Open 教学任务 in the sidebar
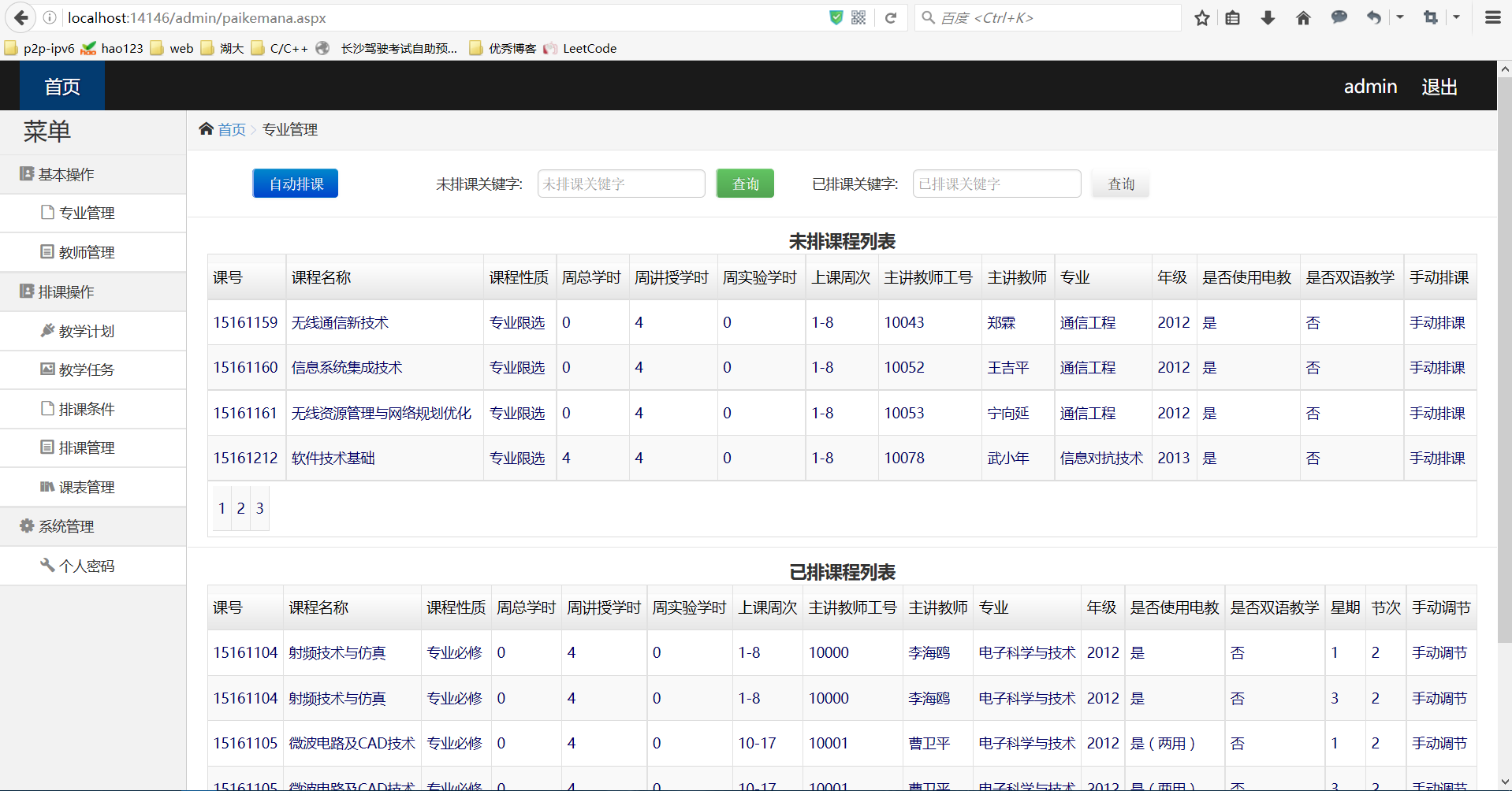Image resolution: width=1512 pixels, height=791 pixels. tap(93, 370)
